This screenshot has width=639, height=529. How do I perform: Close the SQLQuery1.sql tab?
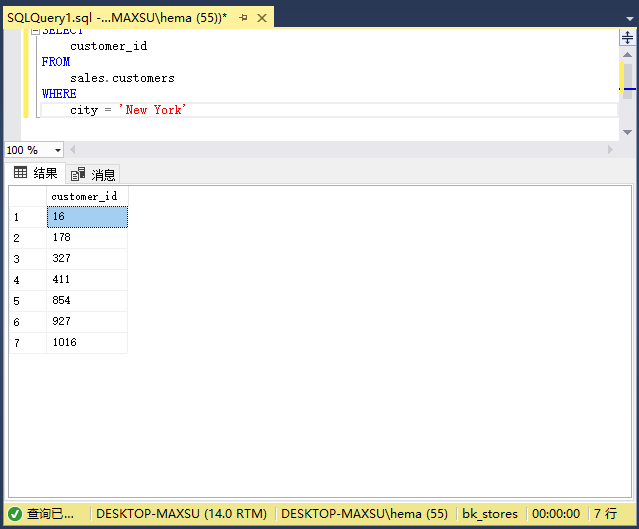point(262,18)
